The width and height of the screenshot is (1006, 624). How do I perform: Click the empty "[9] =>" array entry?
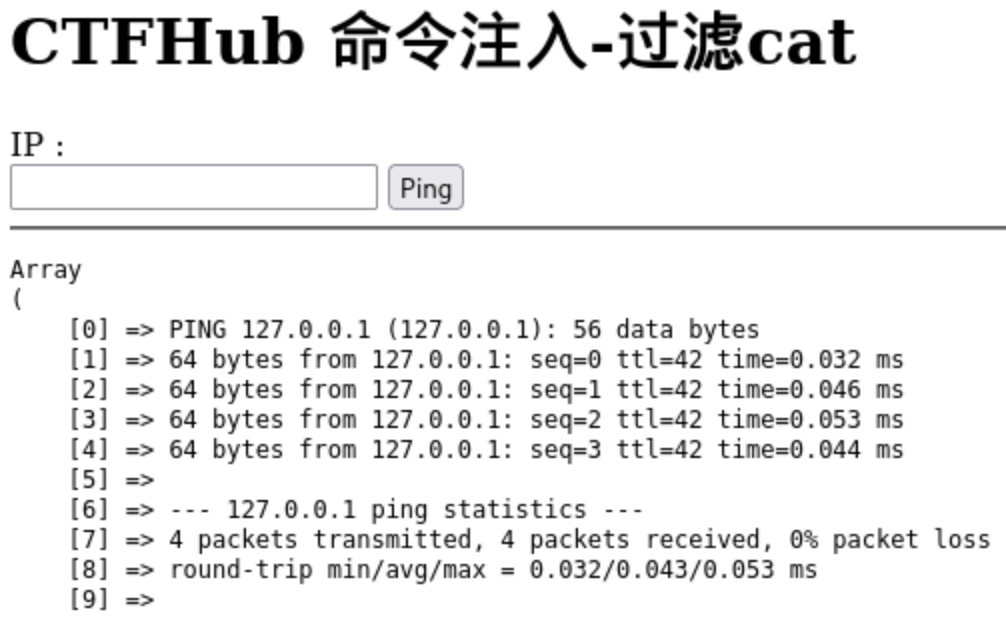pyautogui.click(x=112, y=600)
